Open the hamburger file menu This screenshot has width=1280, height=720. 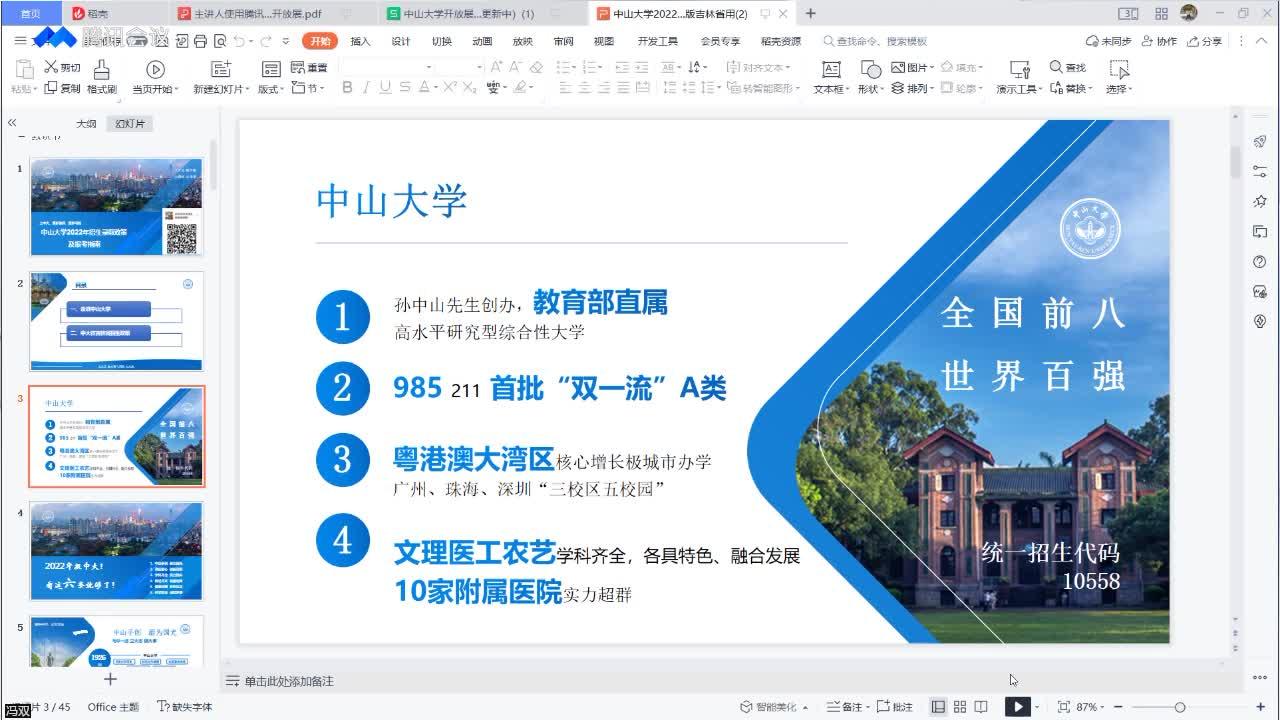[x=20, y=40]
